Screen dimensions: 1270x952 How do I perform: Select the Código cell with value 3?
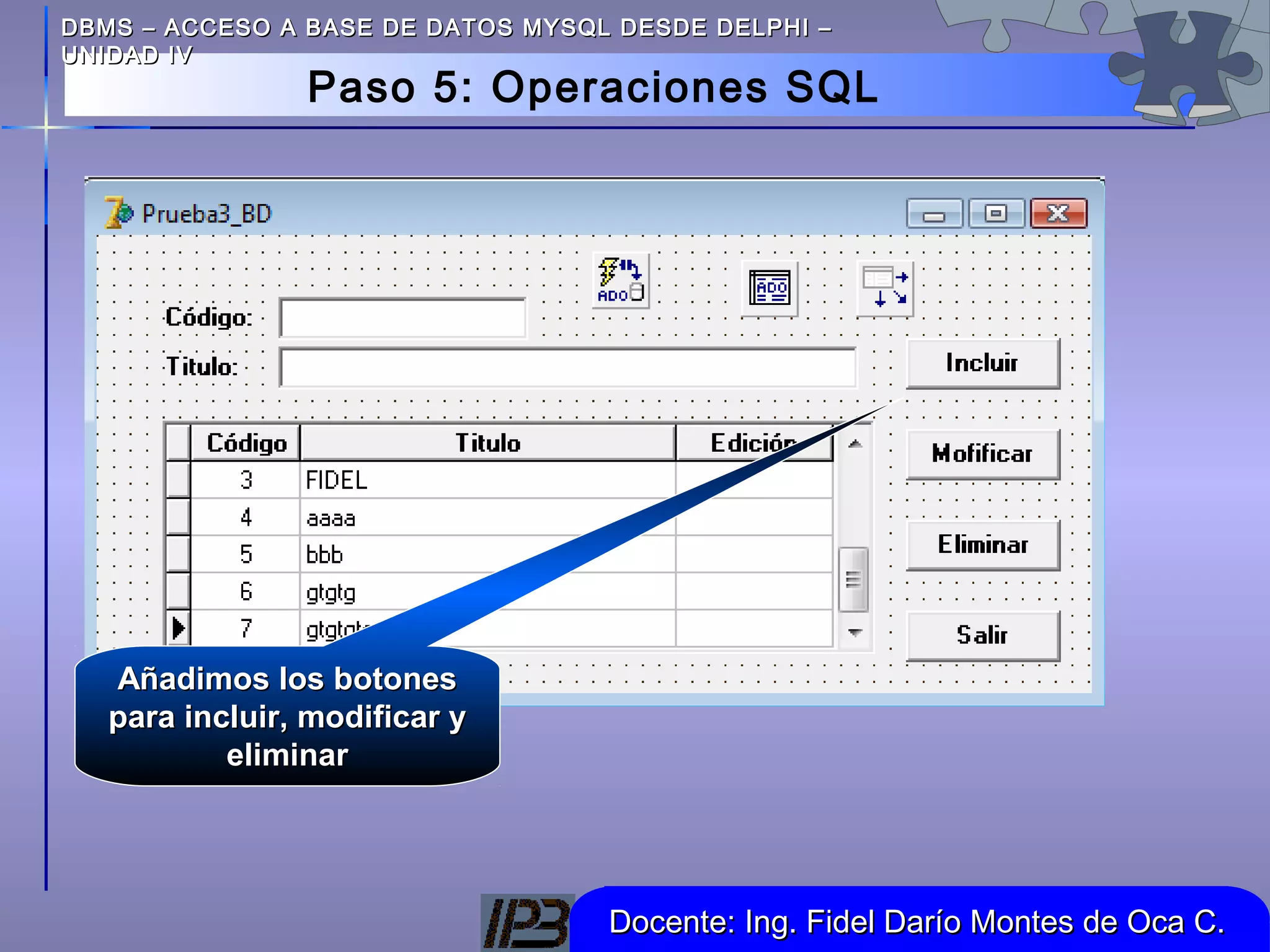click(246, 480)
